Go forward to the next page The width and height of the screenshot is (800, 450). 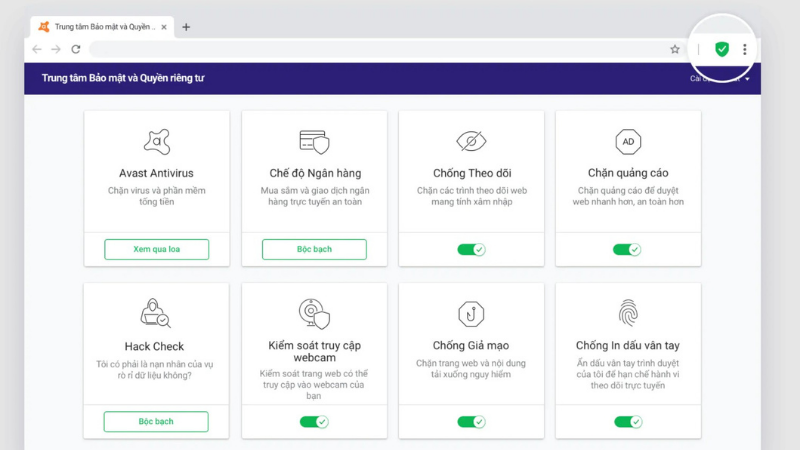point(56,49)
